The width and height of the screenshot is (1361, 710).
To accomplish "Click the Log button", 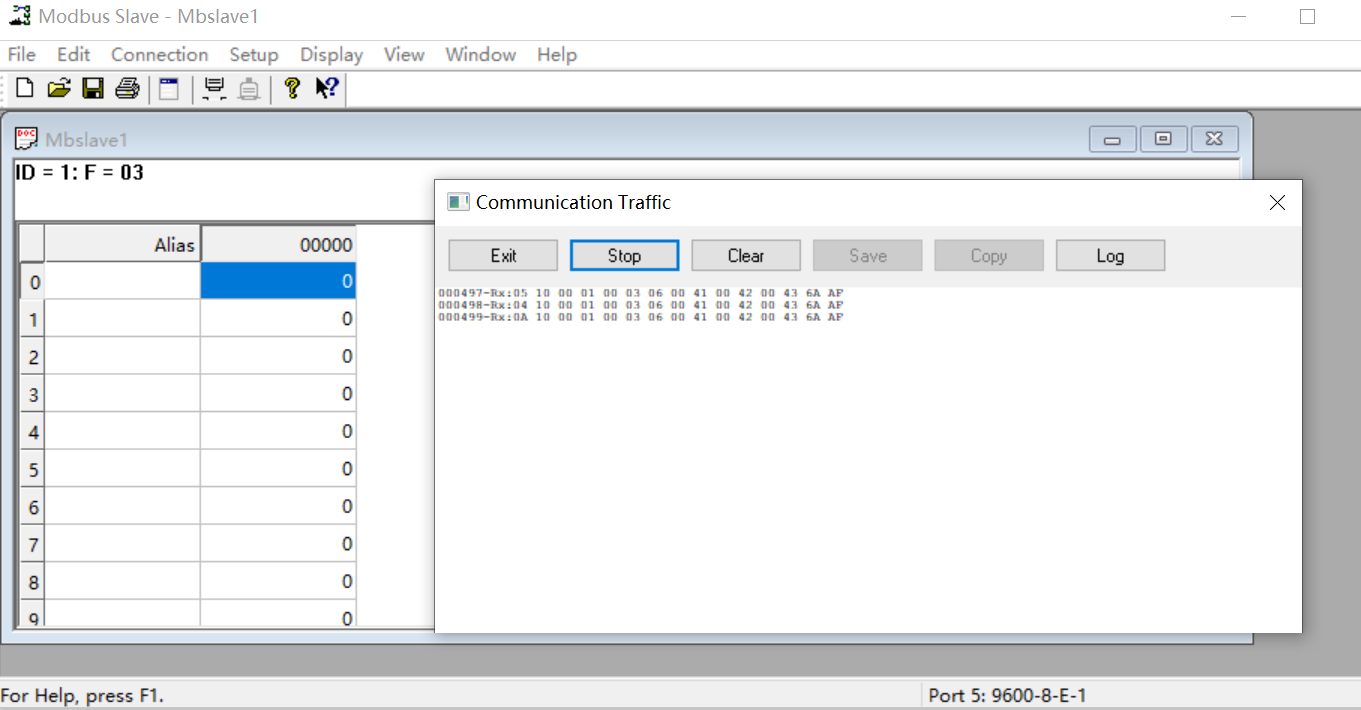I will [1110, 255].
